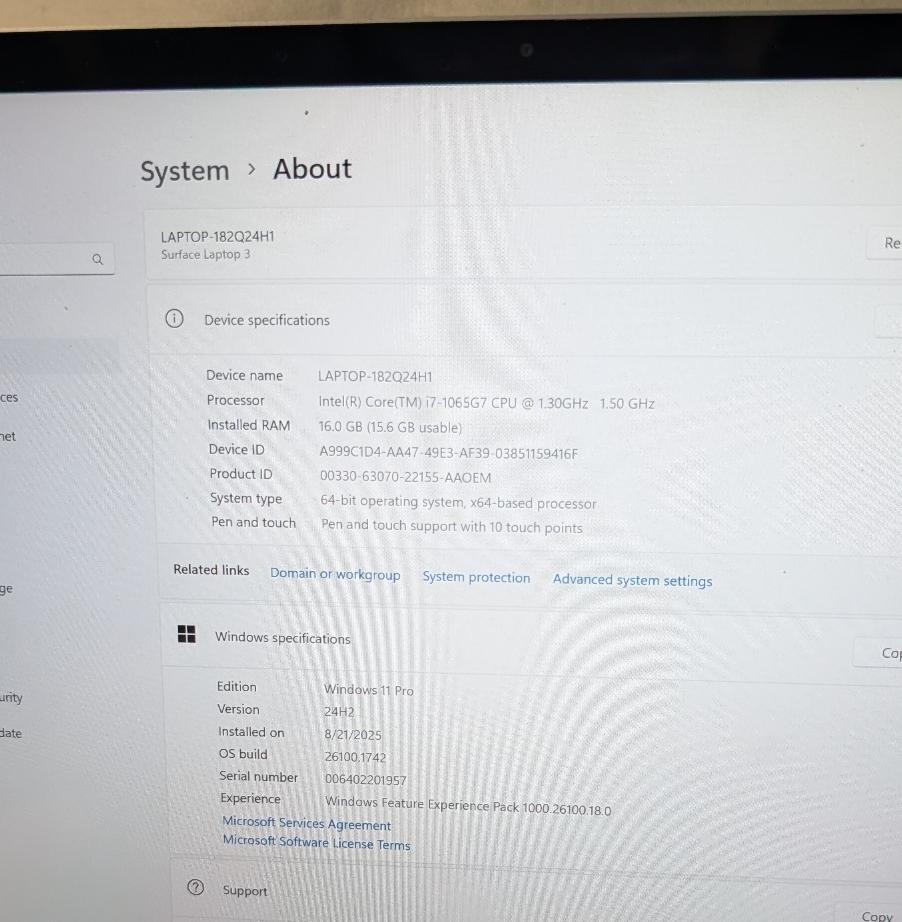Click the Product ID label

(241, 474)
